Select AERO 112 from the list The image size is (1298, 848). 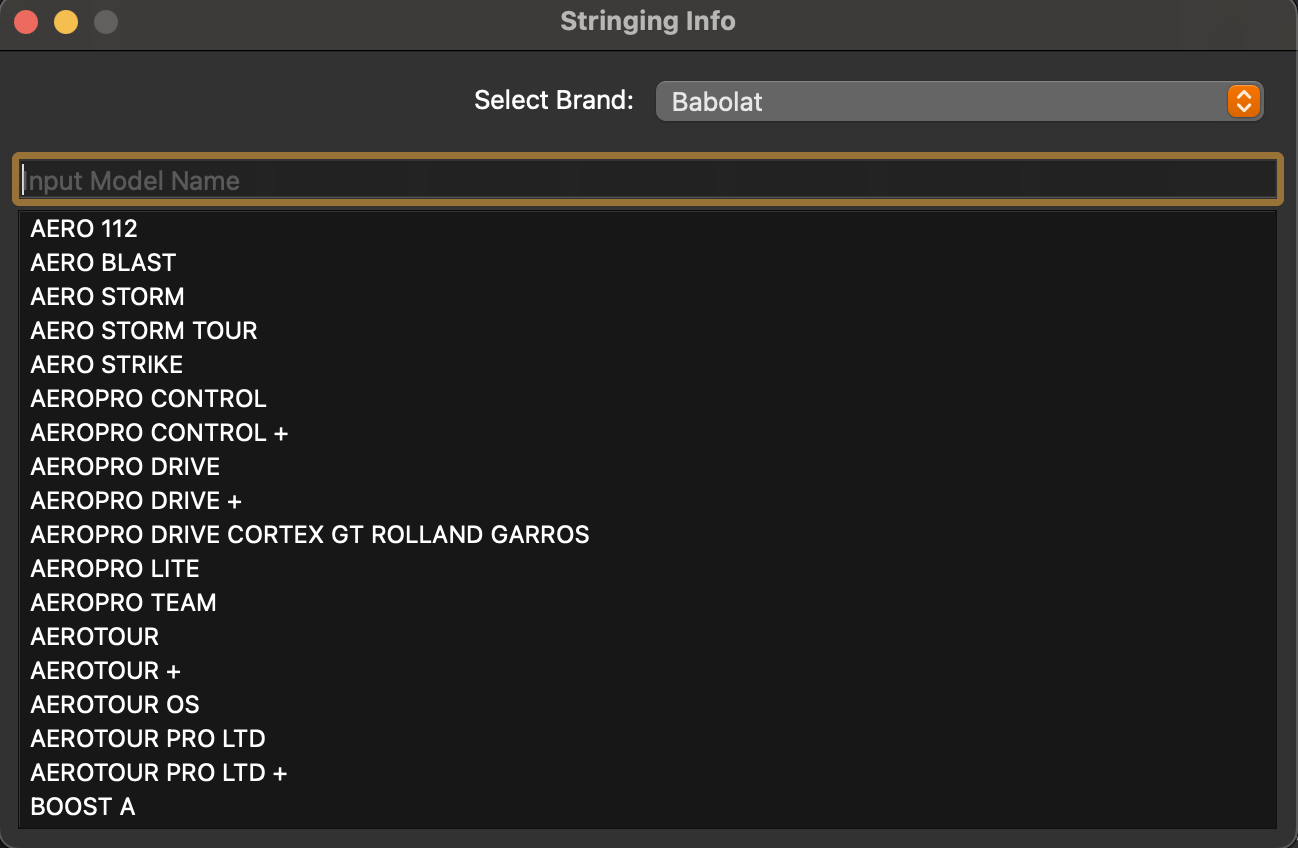pyautogui.click(x=84, y=228)
